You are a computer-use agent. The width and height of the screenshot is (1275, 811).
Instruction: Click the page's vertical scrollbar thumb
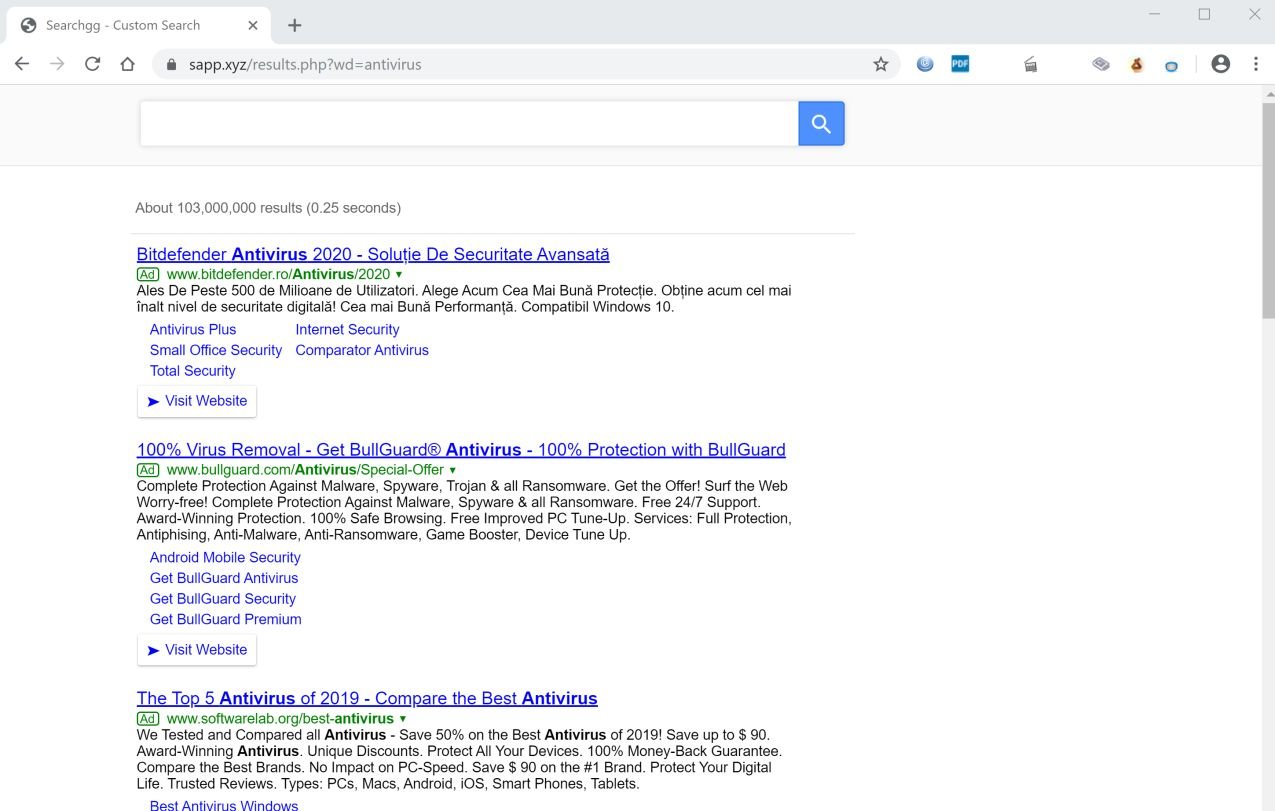coord(1267,210)
